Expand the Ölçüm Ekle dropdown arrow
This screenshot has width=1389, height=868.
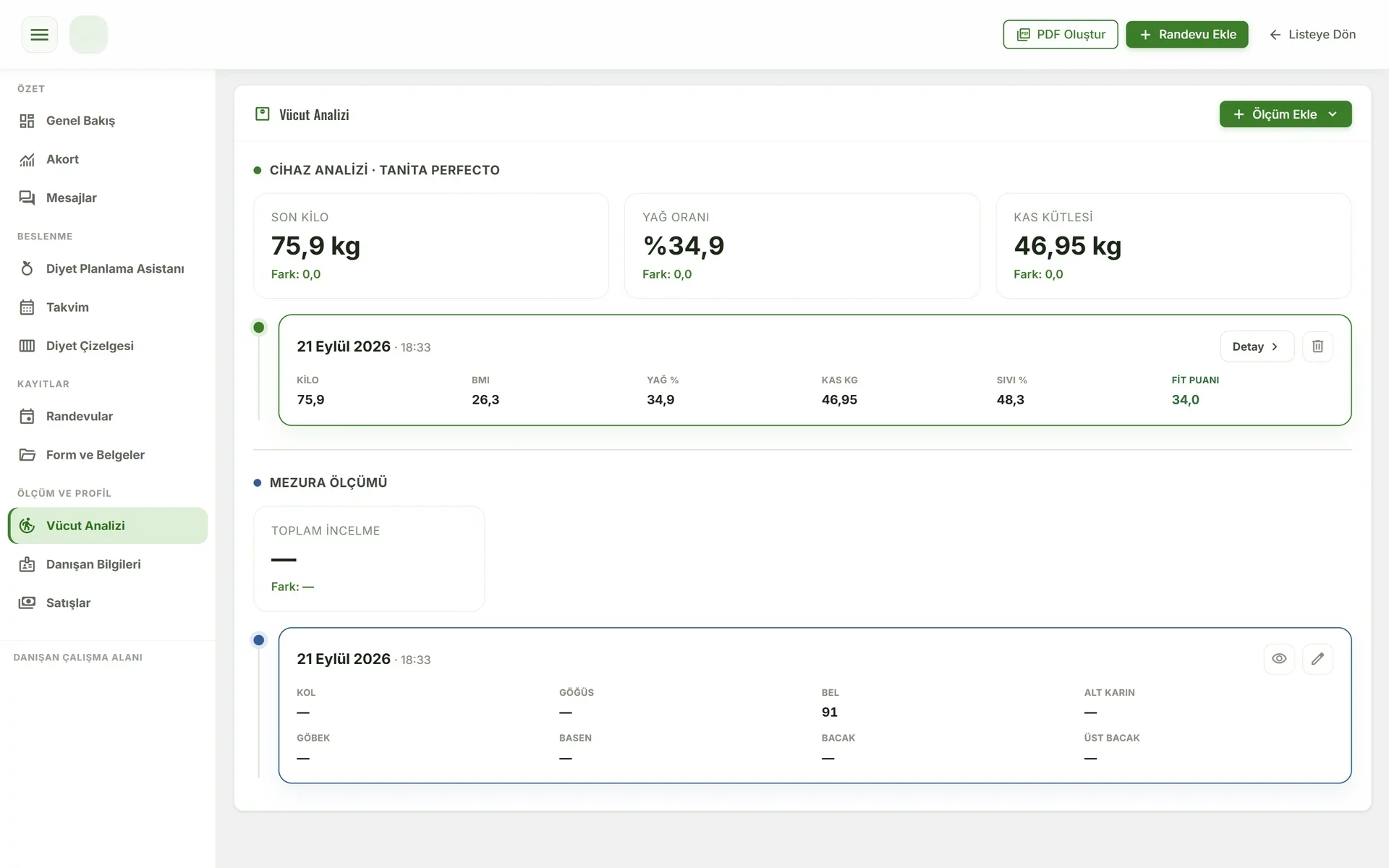1333,114
